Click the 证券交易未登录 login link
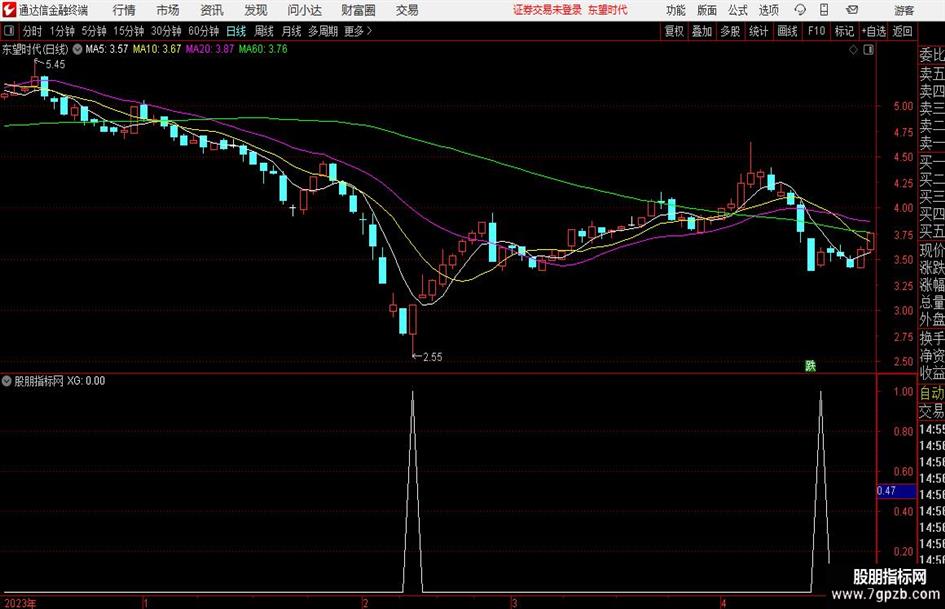 pyautogui.click(x=547, y=10)
